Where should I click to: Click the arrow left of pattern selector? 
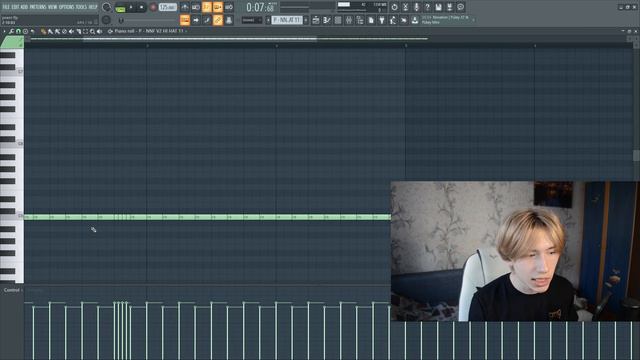coord(268,20)
